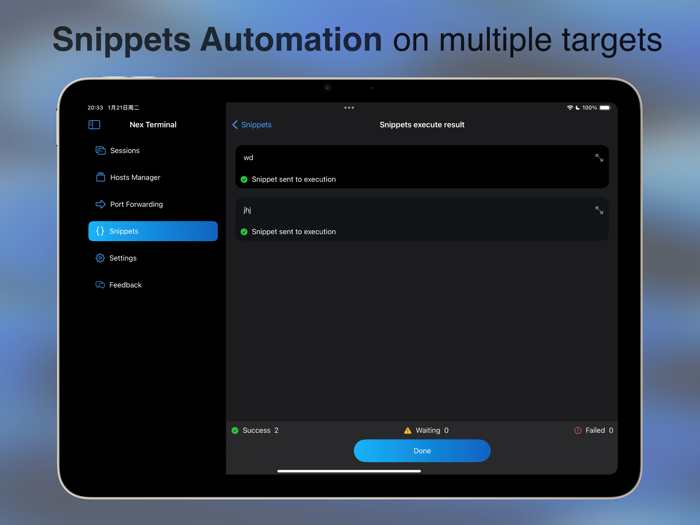
Task: Click the Hosts Manager box icon
Action: coord(100,177)
